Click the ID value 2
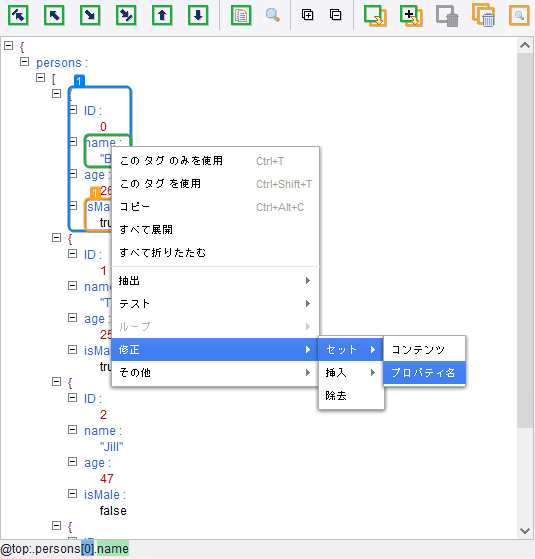The image size is (535, 559). coord(103,414)
